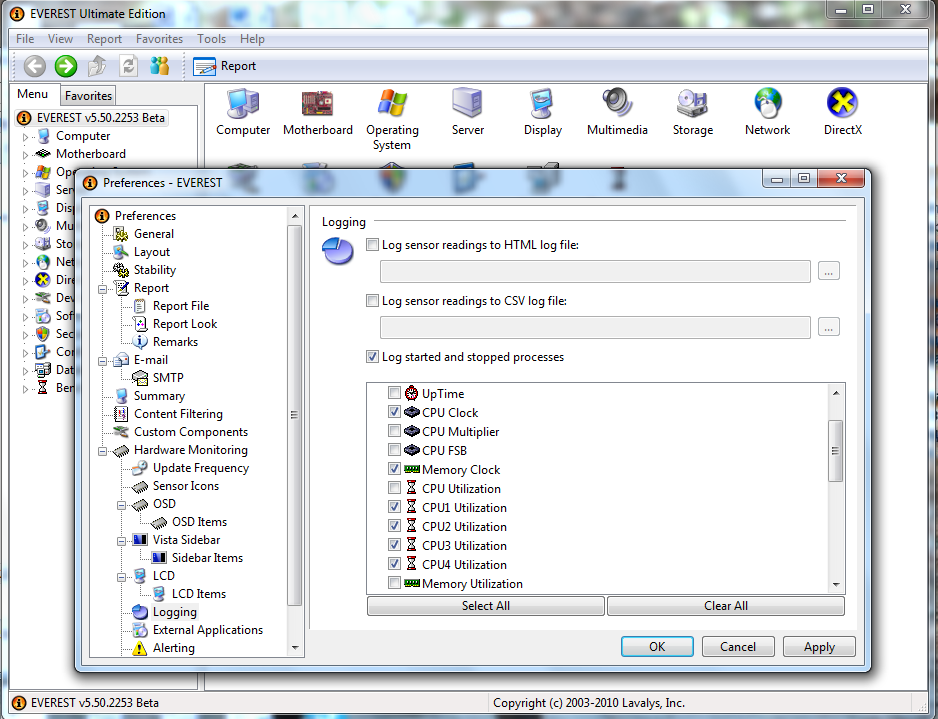
Task: Select Layout preferences page
Action: click(152, 252)
